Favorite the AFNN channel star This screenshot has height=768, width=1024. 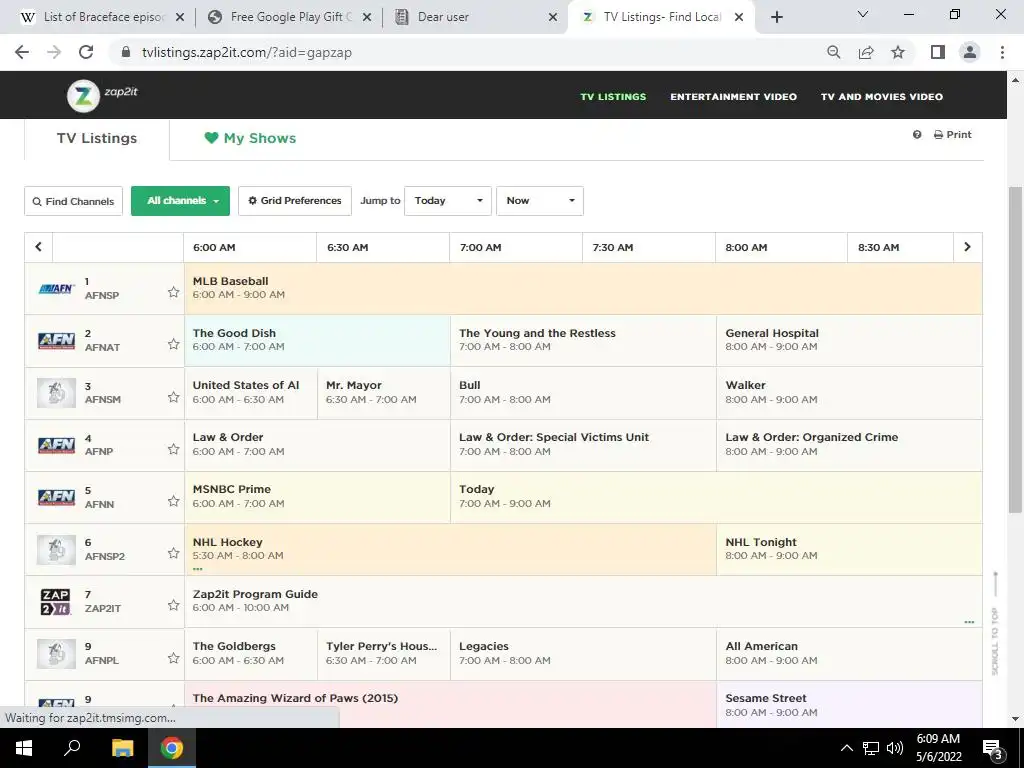173,501
